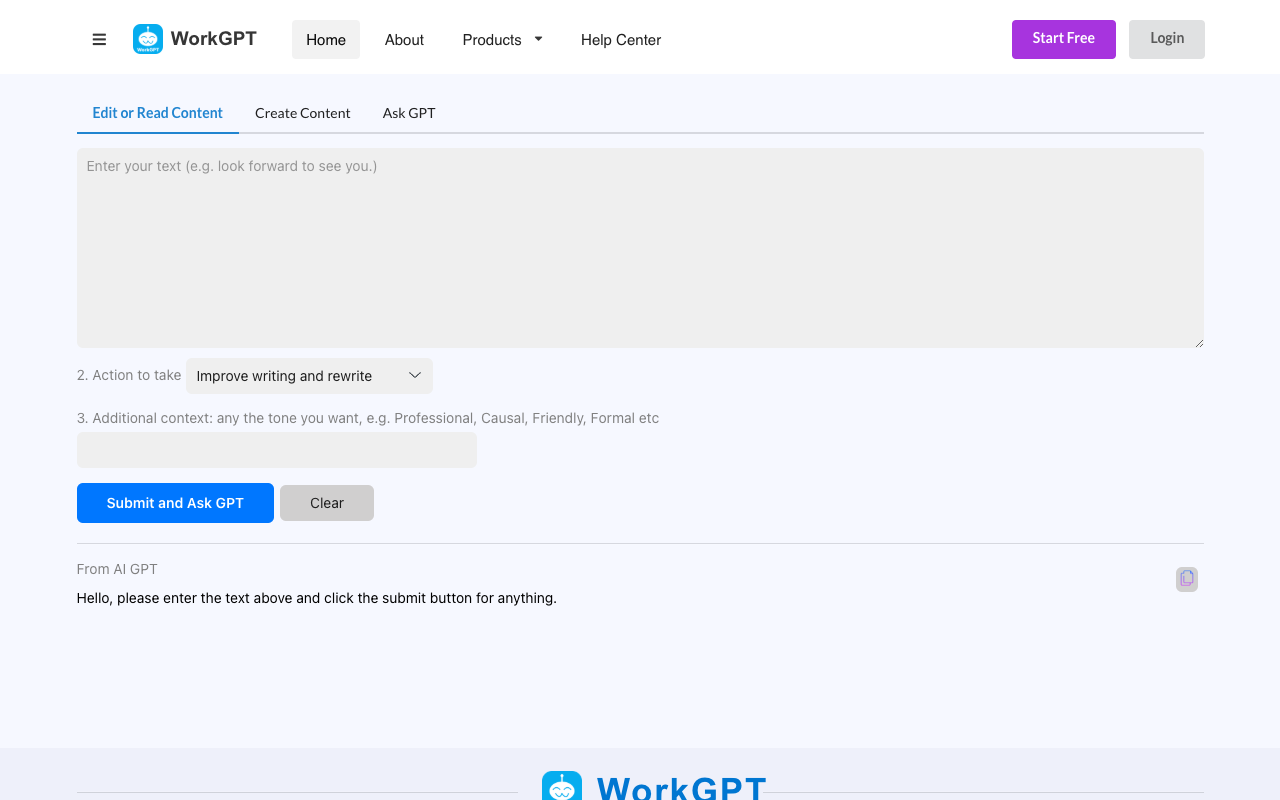Copy the AI GPT response with clipboard icon
This screenshot has height=800, width=1280.
coord(1187,579)
